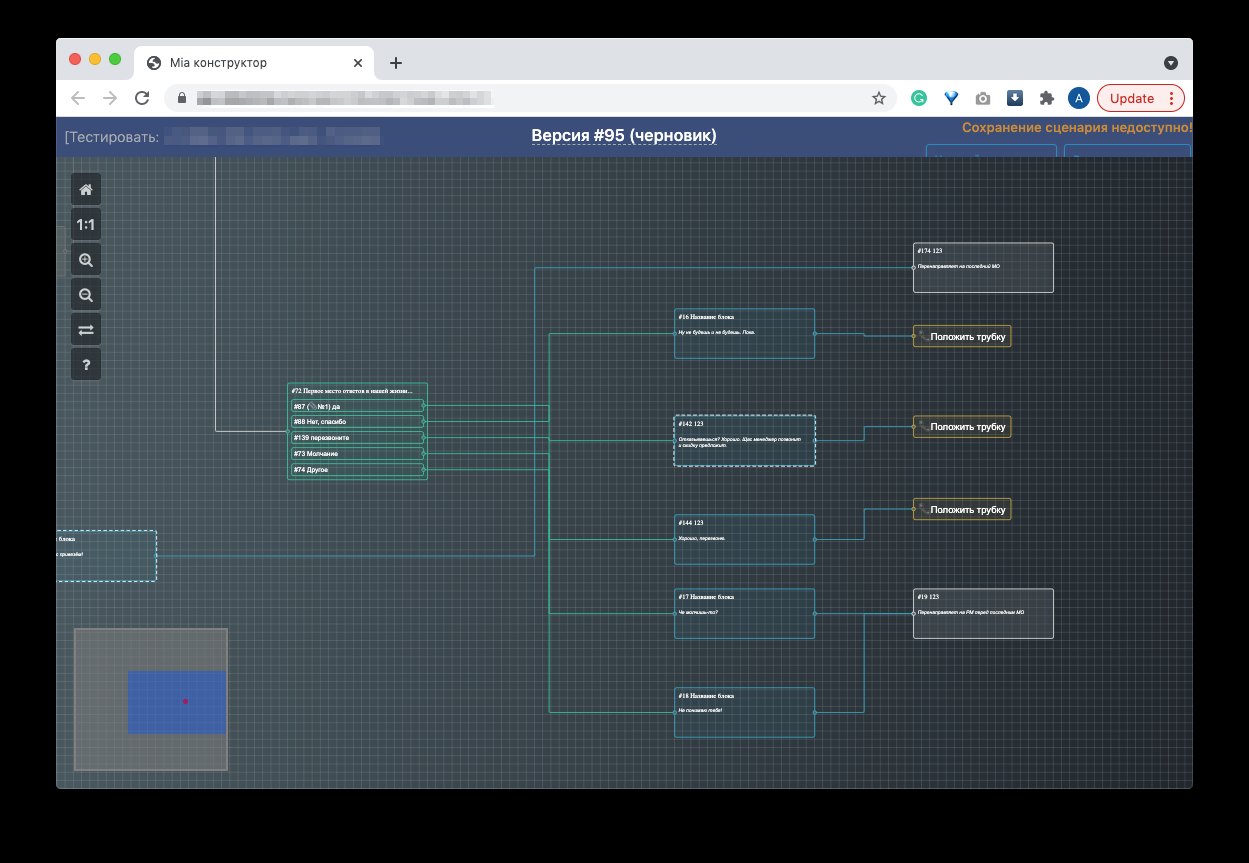Image resolution: width=1249 pixels, height=863 pixels.
Task: Open help with the question mark icon
Action: point(86,364)
